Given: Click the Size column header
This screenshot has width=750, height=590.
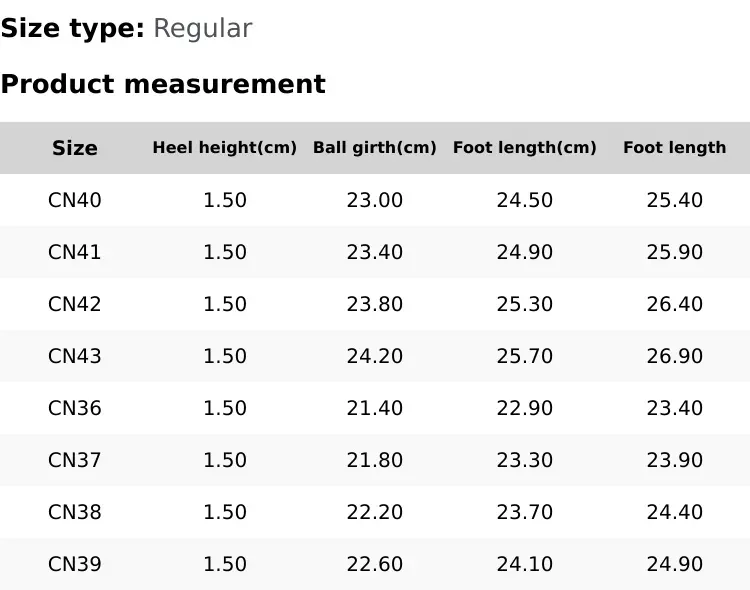Looking at the screenshot, I should [75, 148].
